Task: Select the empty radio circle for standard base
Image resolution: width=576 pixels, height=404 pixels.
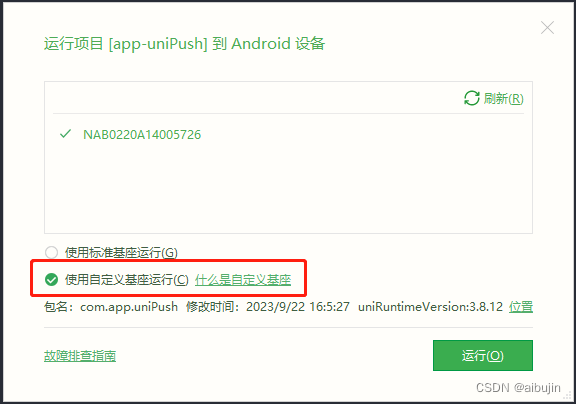Action: pyautogui.click(x=51, y=253)
